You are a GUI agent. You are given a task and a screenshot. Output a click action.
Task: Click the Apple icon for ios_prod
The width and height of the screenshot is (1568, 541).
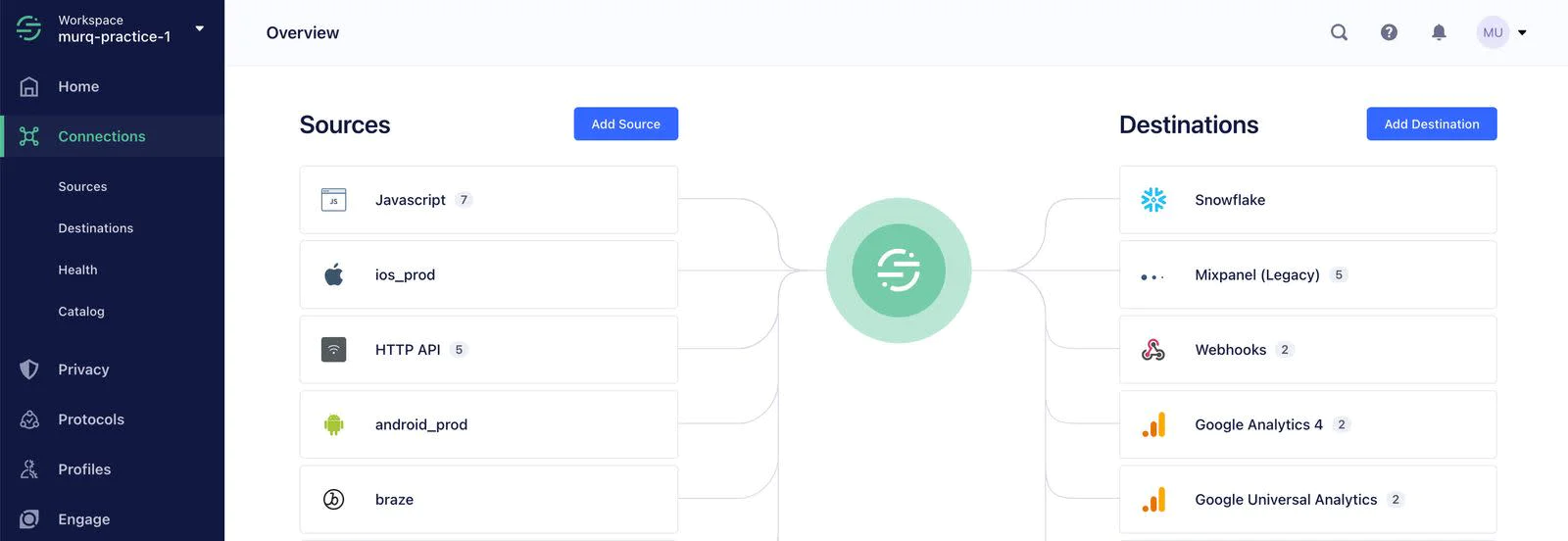point(334,274)
